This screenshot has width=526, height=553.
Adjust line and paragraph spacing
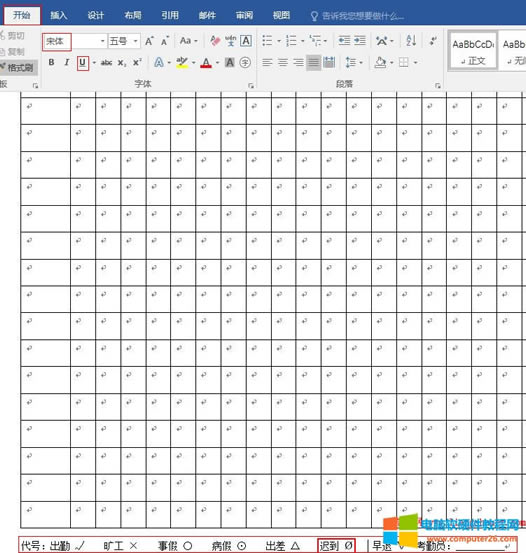pyautogui.click(x=351, y=63)
